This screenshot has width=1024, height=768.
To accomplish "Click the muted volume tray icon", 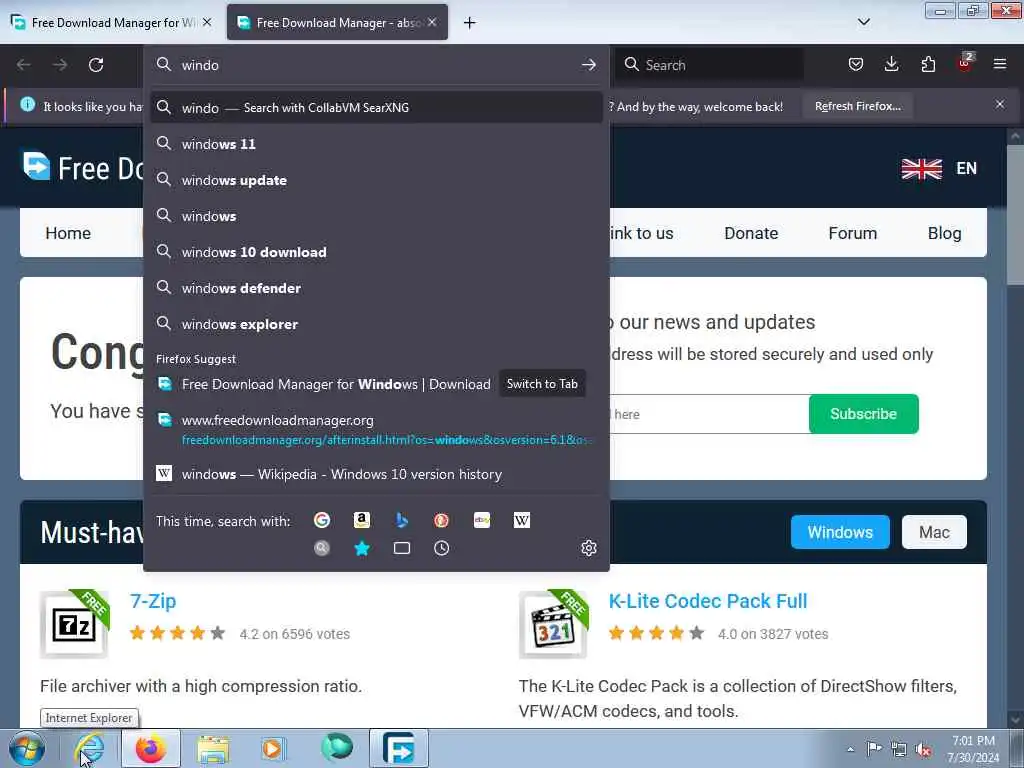I will [x=923, y=749].
